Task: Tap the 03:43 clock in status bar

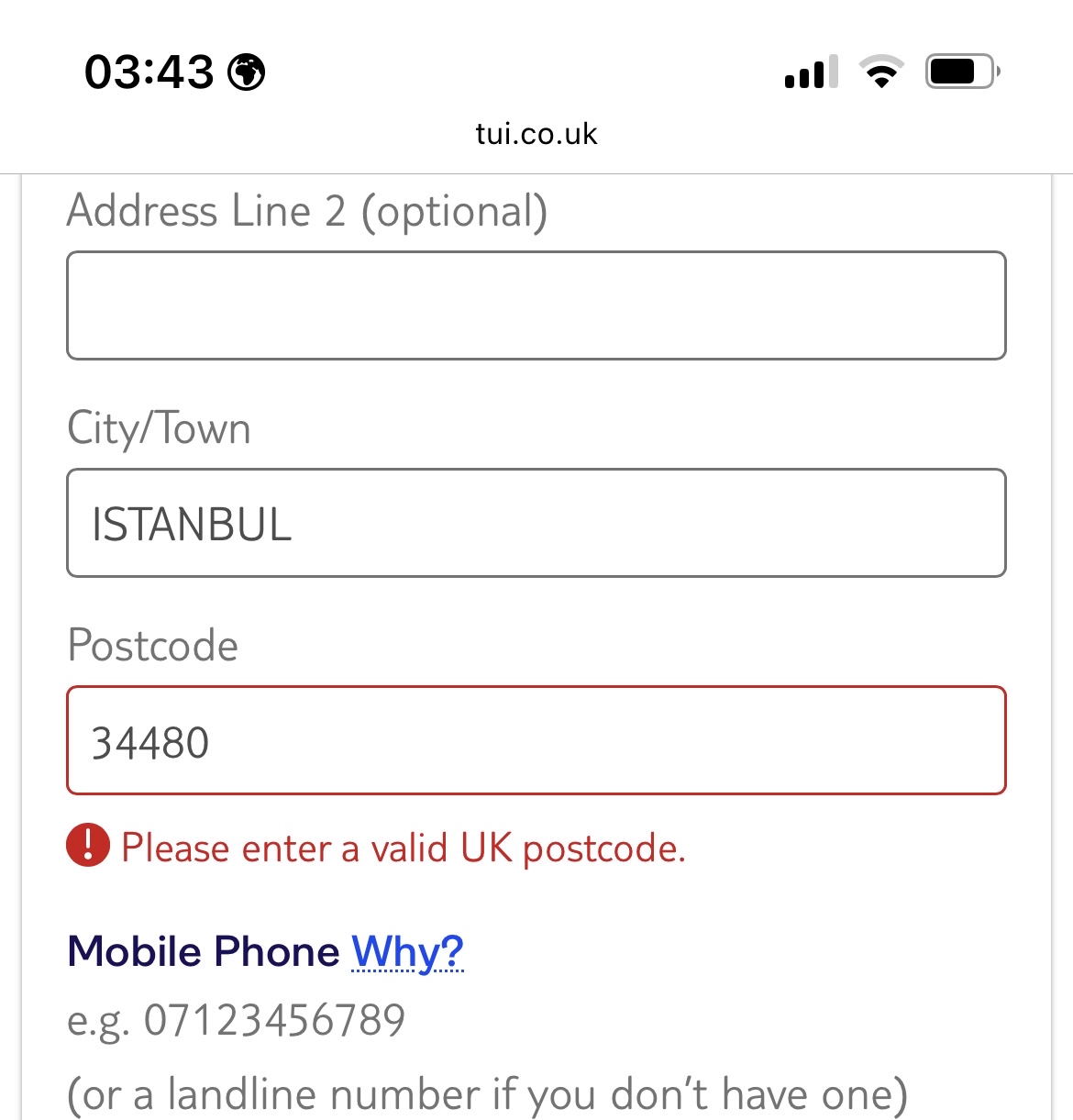Action: (x=149, y=72)
